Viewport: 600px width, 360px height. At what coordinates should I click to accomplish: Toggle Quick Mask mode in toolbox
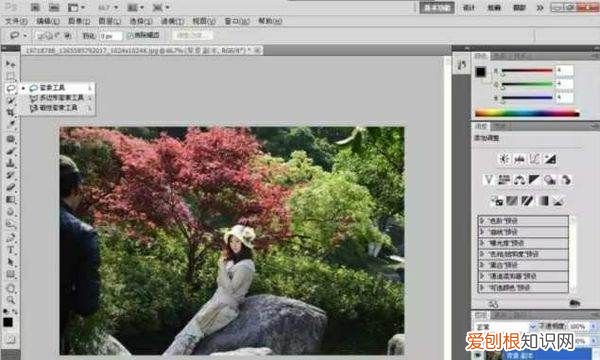[10, 339]
